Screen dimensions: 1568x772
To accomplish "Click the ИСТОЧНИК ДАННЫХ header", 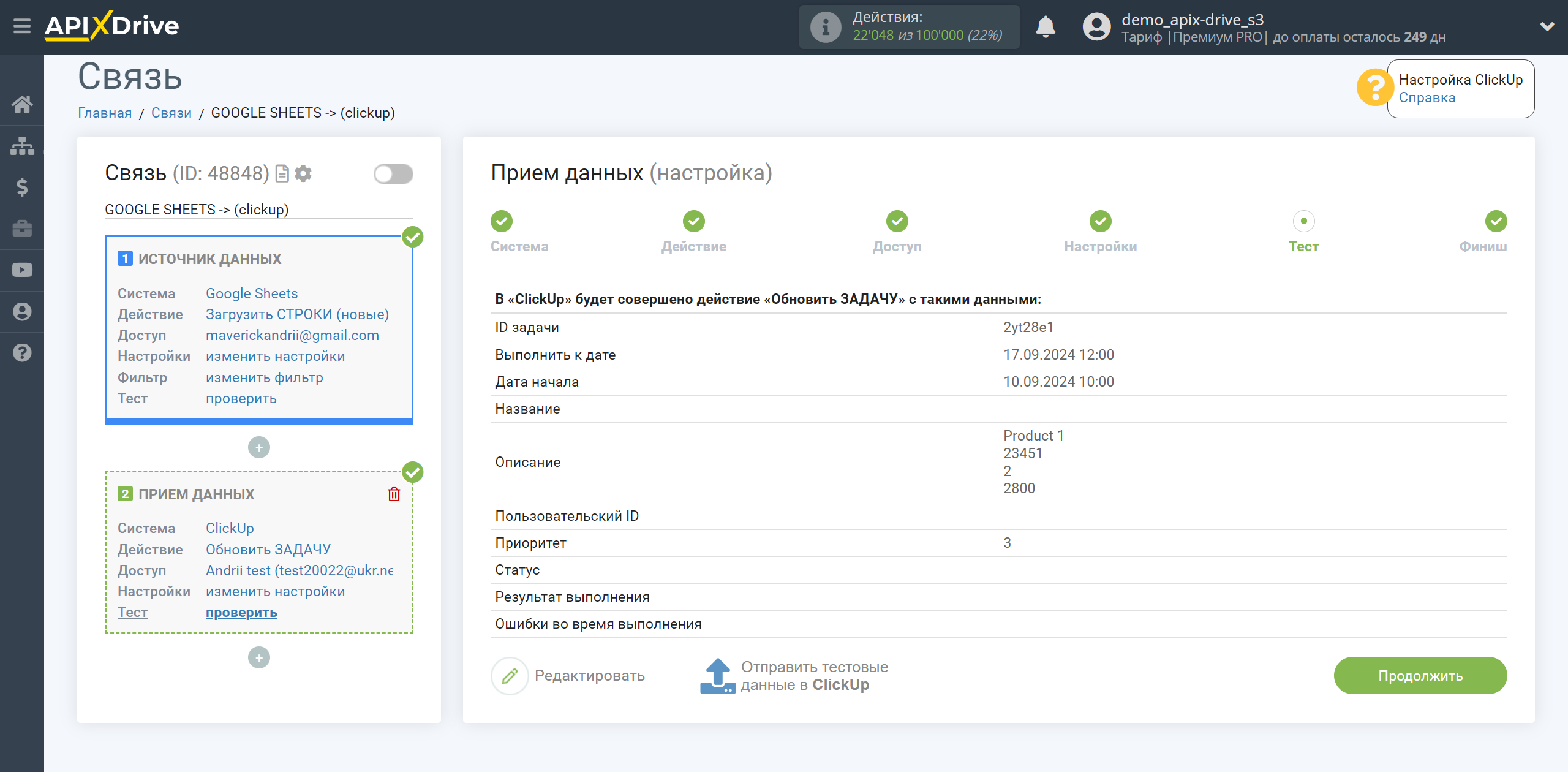I will coord(209,259).
